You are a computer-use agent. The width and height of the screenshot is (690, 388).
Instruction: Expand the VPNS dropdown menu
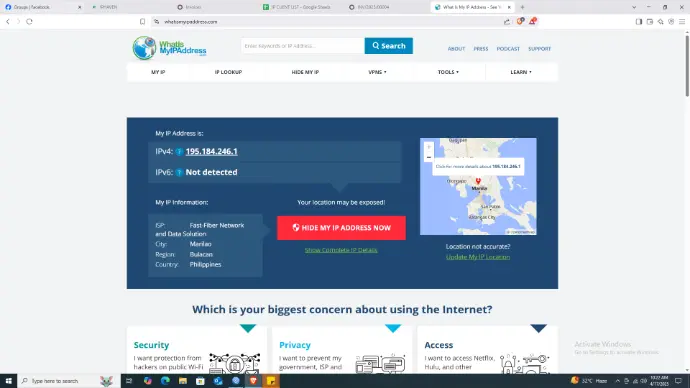pos(377,72)
